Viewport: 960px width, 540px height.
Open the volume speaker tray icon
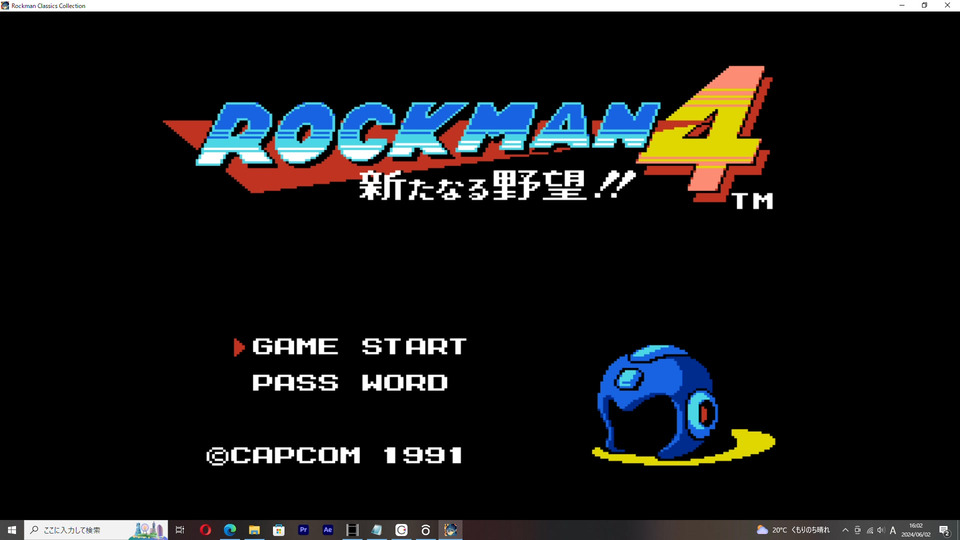tap(881, 530)
